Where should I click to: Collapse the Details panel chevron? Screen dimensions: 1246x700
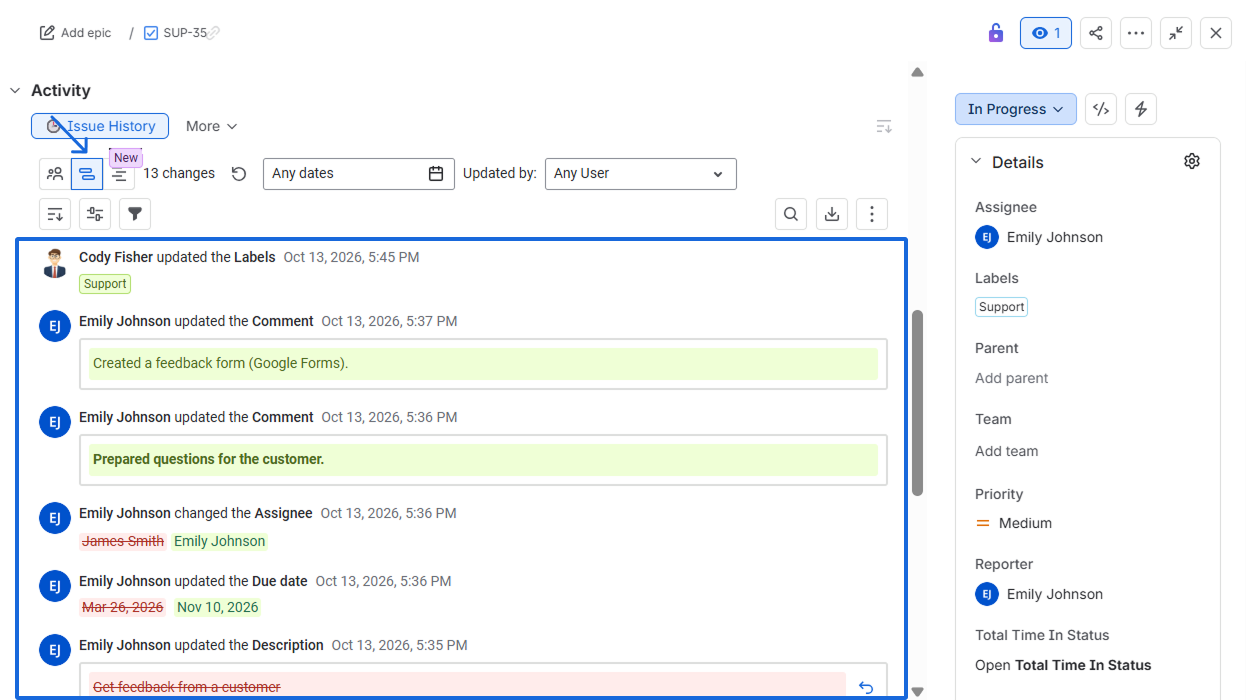coord(976,162)
